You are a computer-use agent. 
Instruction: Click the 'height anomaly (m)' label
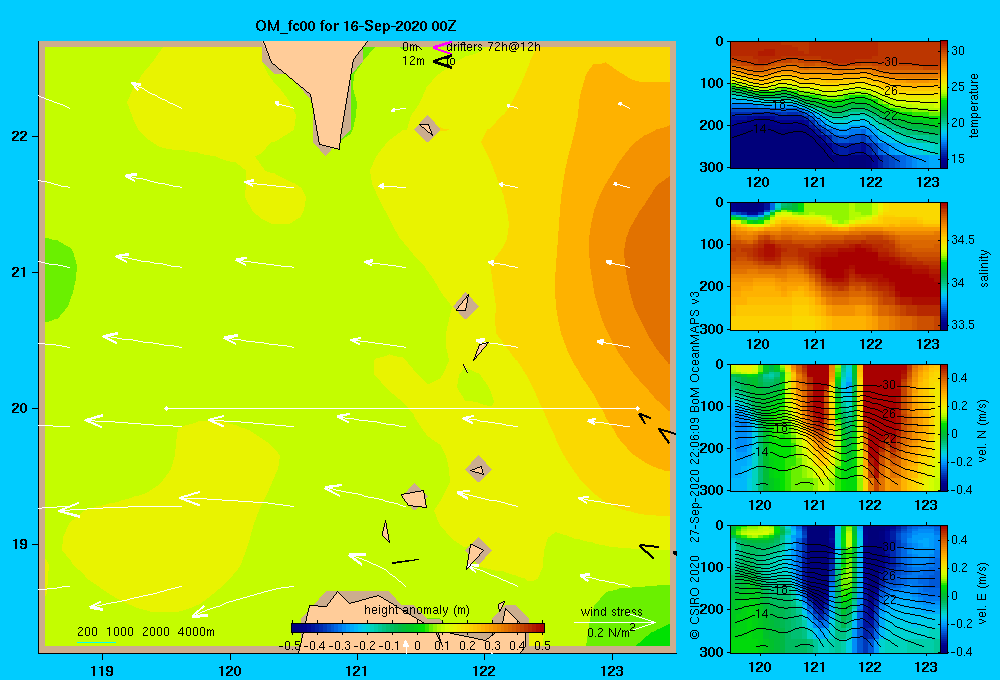pyautogui.click(x=417, y=610)
